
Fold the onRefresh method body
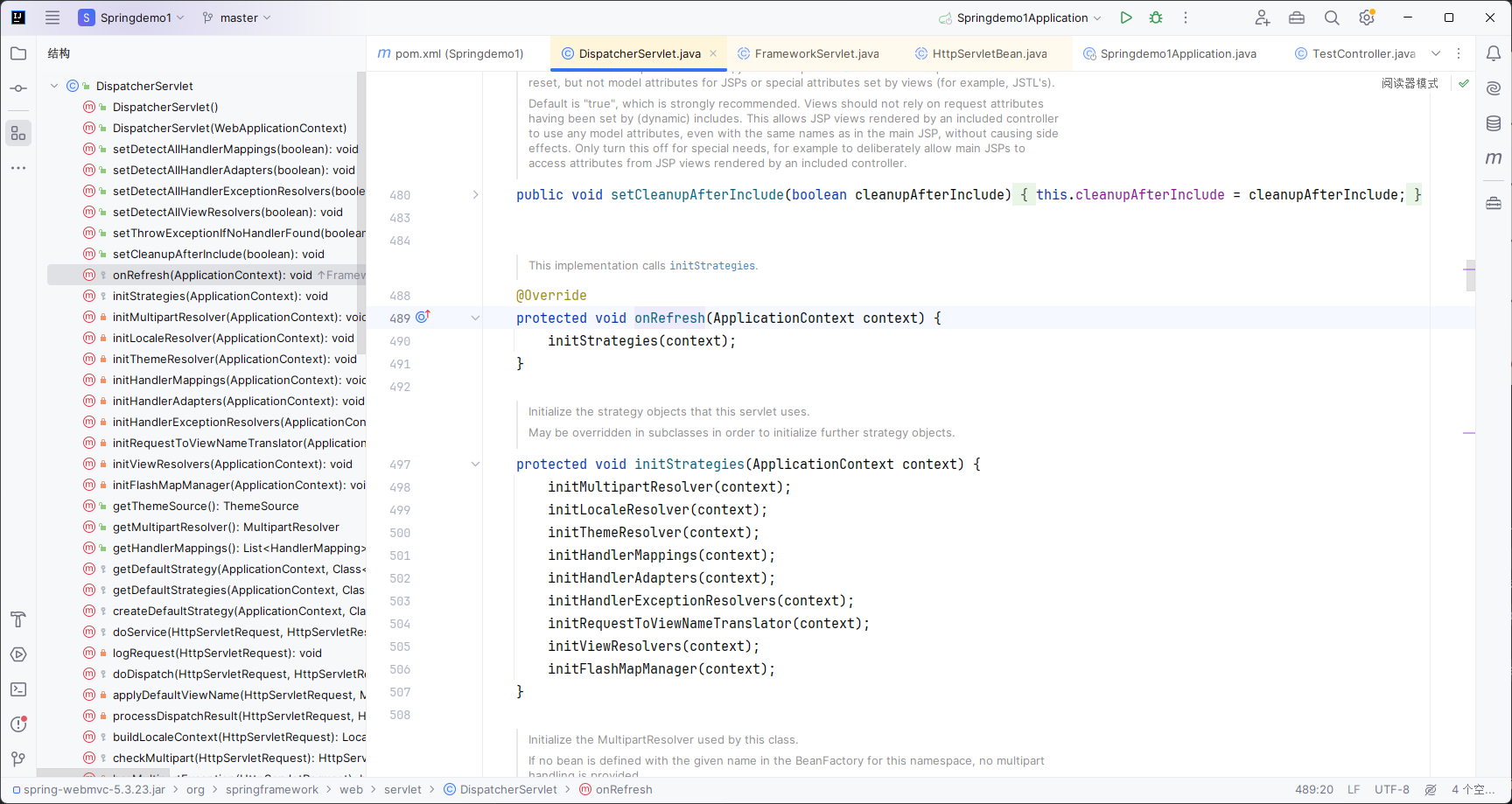(475, 318)
